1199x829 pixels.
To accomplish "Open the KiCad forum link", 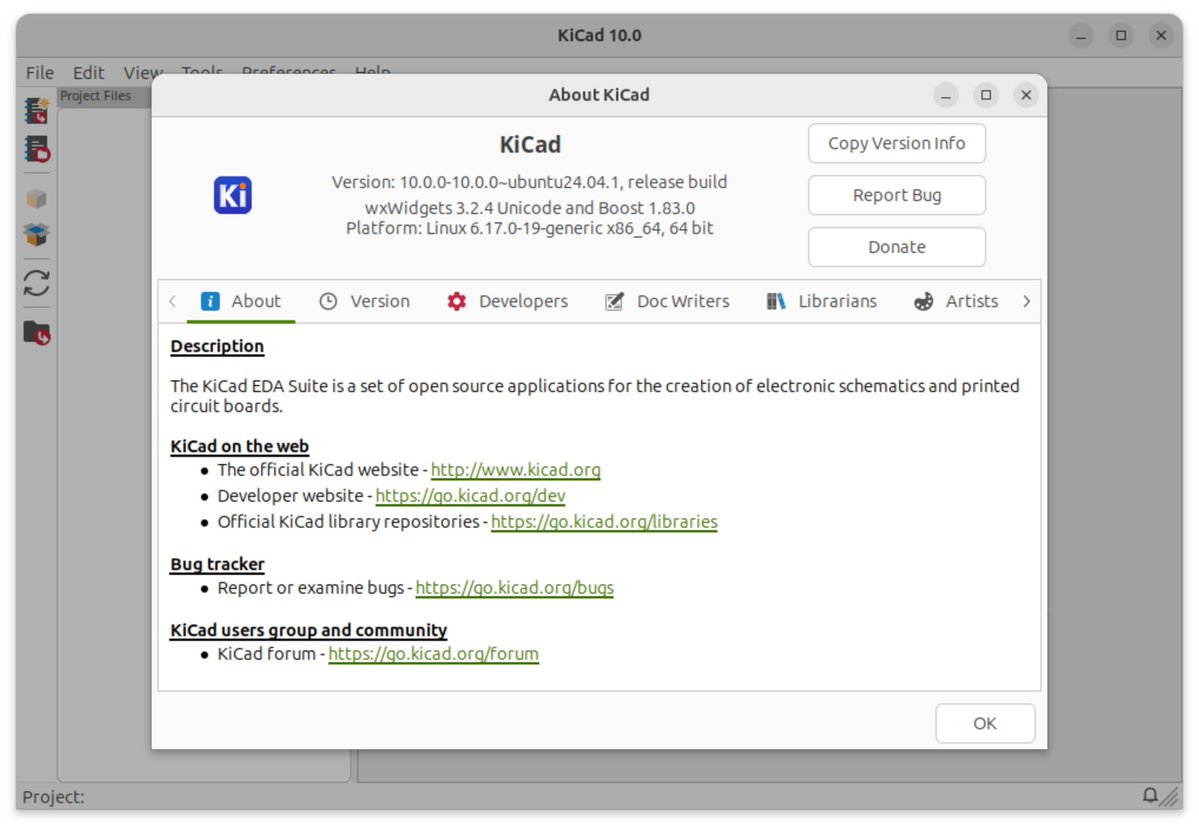I will (433, 653).
